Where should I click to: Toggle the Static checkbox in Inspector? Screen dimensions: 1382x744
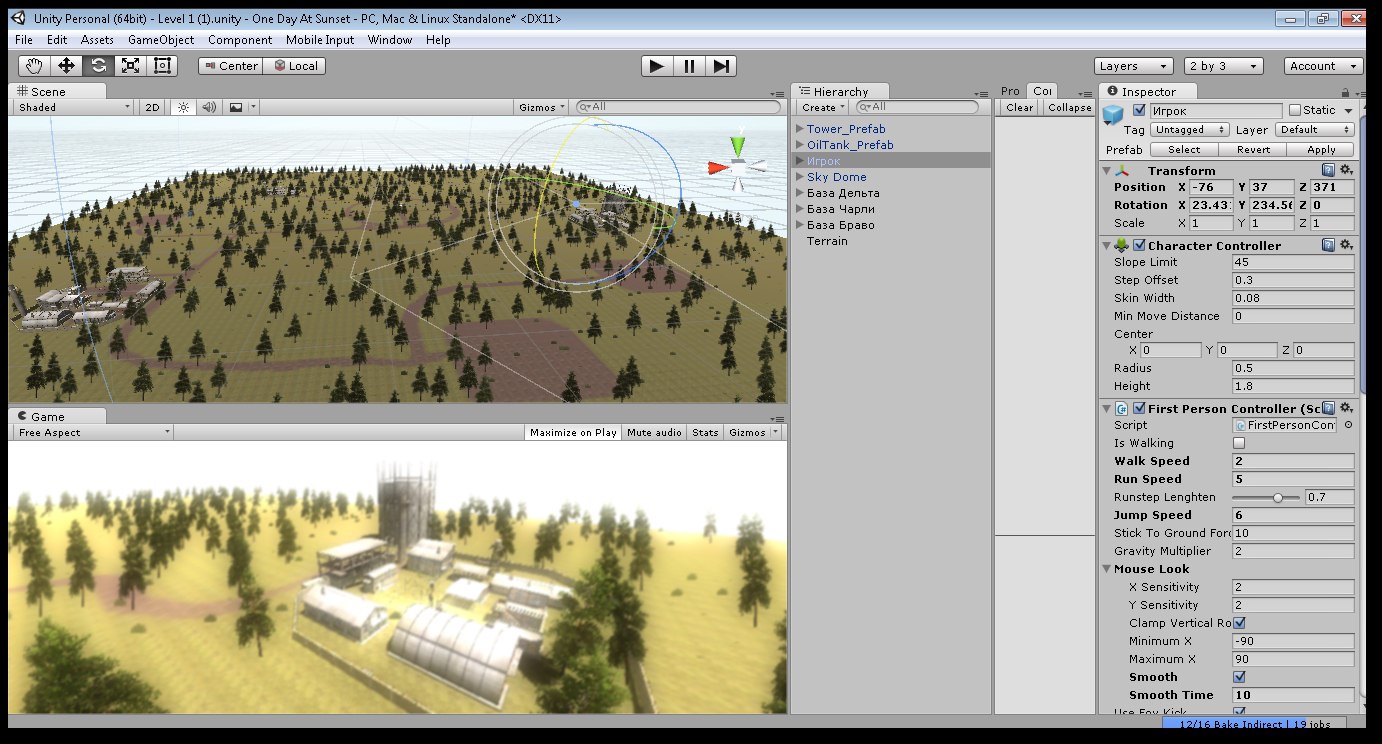pyautogui.click(x=1295, y=110)
